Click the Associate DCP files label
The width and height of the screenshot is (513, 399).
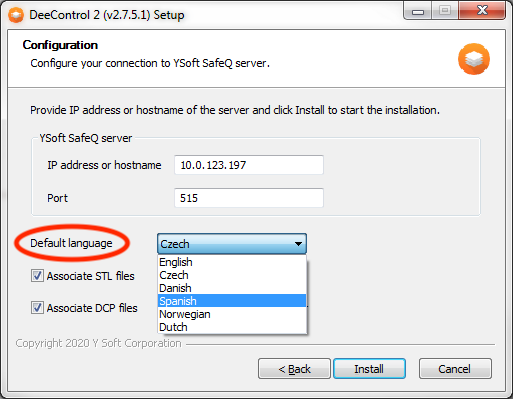92,308
